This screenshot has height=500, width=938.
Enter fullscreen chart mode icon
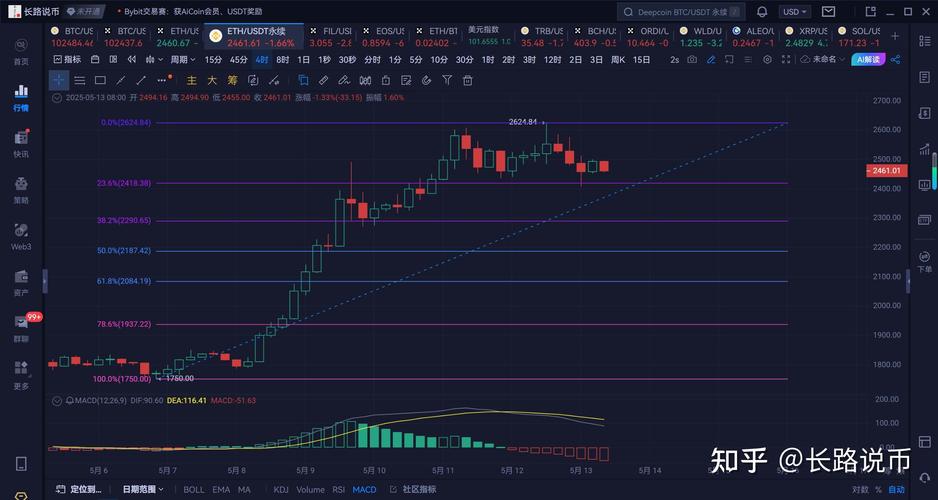click(x=786, y=59)
